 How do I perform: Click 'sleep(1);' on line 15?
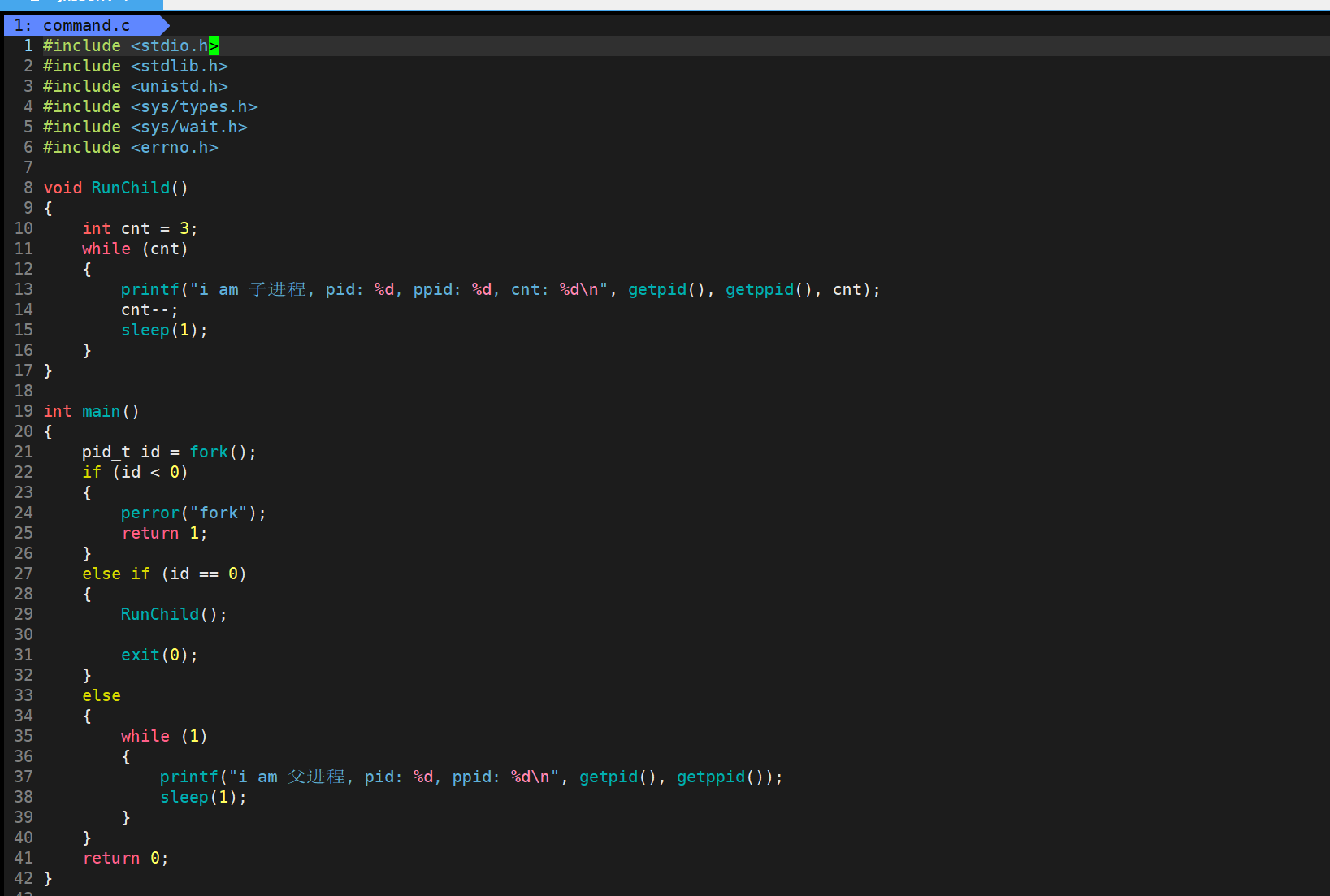coord(164,330)
